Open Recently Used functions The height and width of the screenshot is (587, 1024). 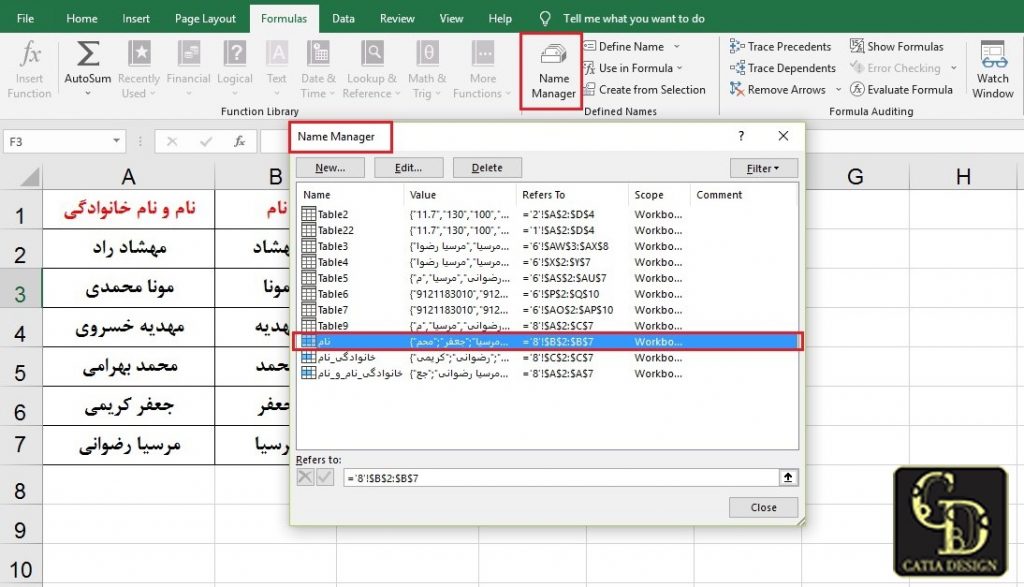click(138, 69)
